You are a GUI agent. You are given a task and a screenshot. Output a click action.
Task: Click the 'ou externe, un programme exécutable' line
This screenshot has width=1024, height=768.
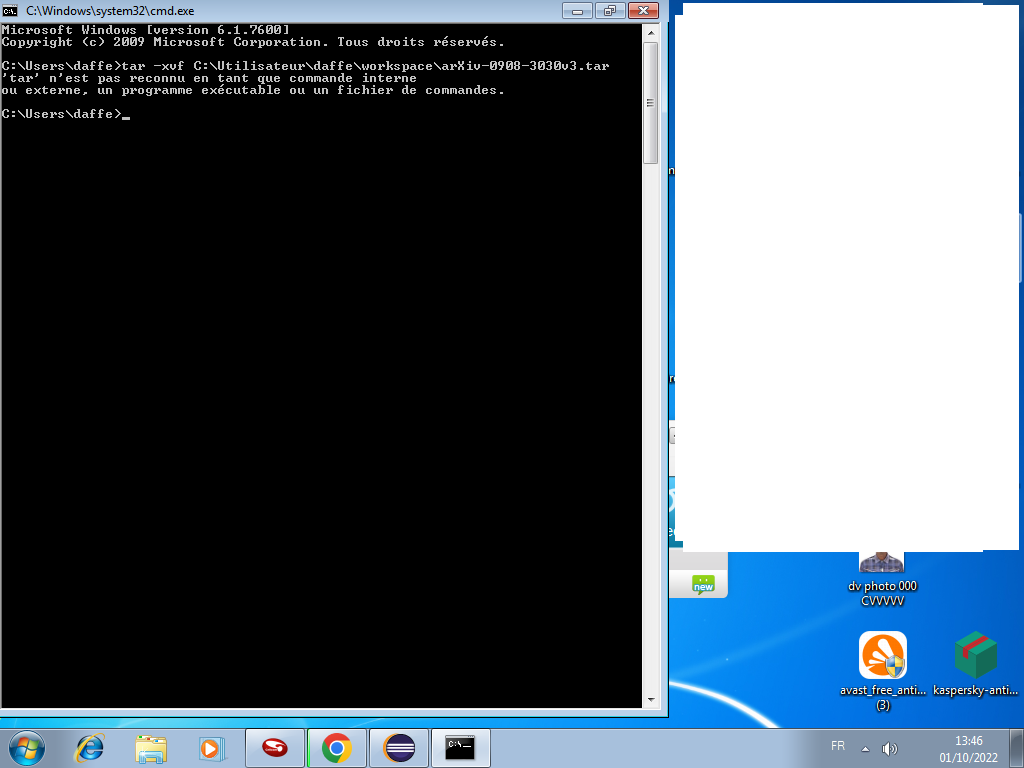(x=253, y=90)
